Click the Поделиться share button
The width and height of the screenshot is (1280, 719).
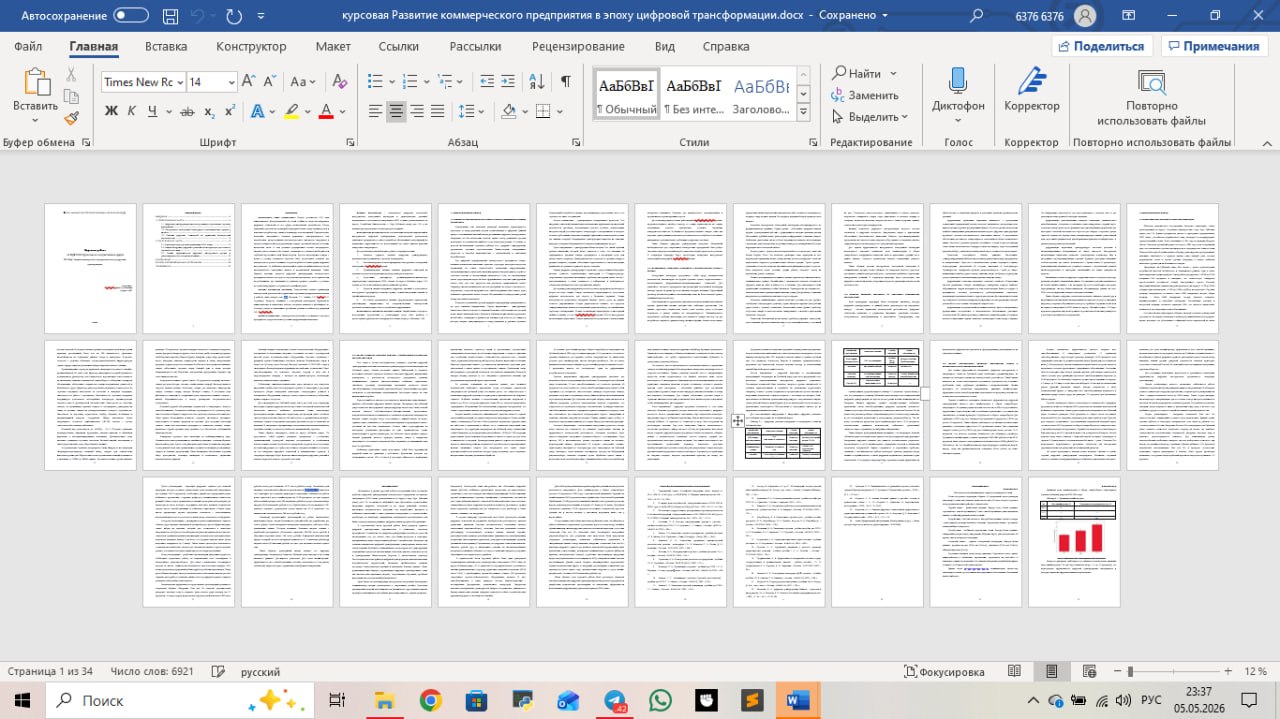[1101, 46]
